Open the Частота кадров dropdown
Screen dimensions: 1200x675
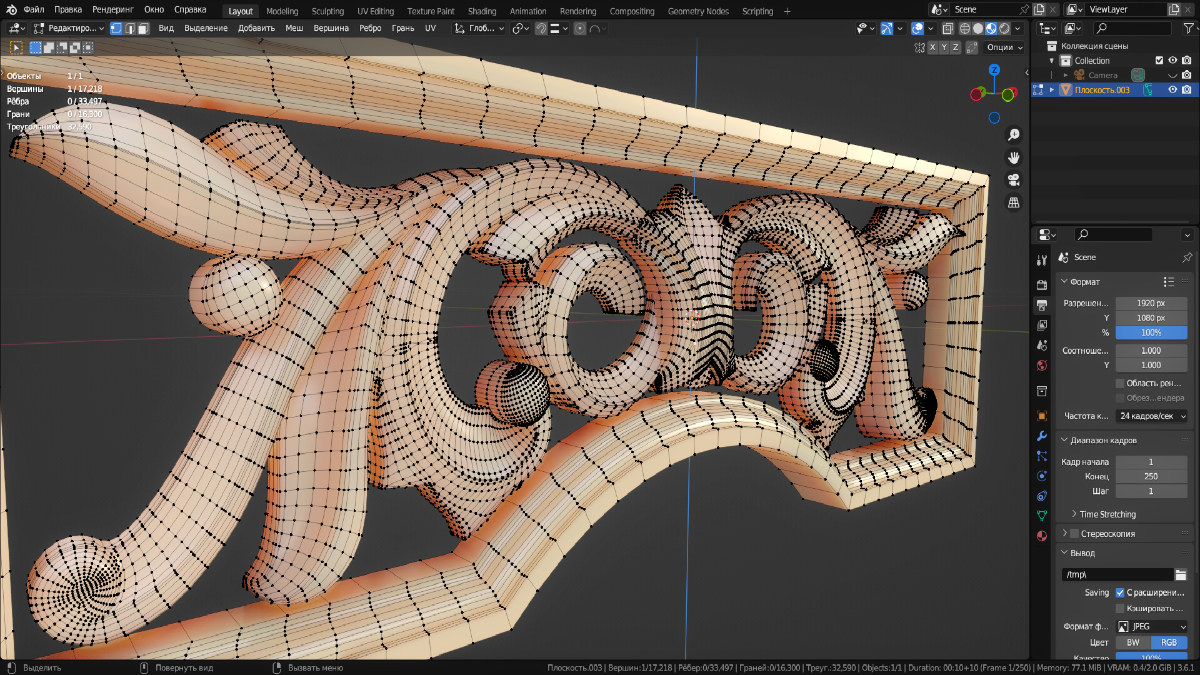pyautogui.click(x=1151, y=416)
